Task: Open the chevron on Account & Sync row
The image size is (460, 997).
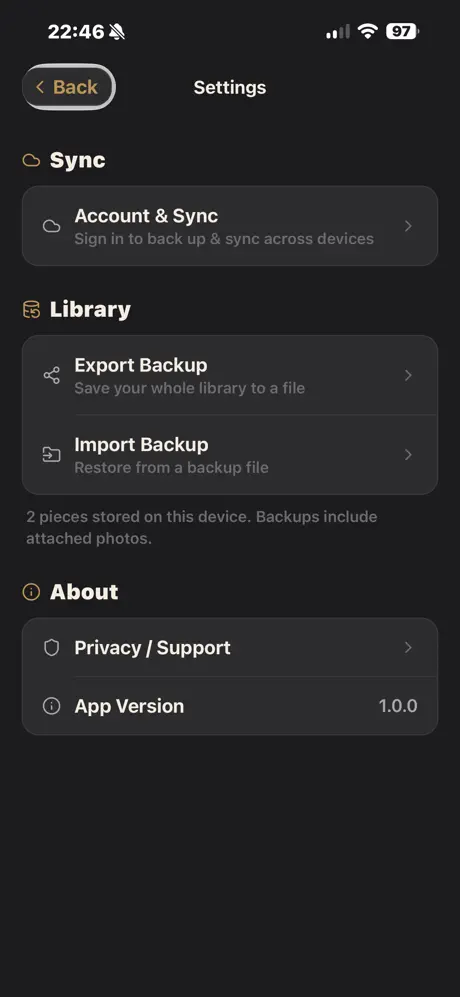Action: (x=408, y=226)
